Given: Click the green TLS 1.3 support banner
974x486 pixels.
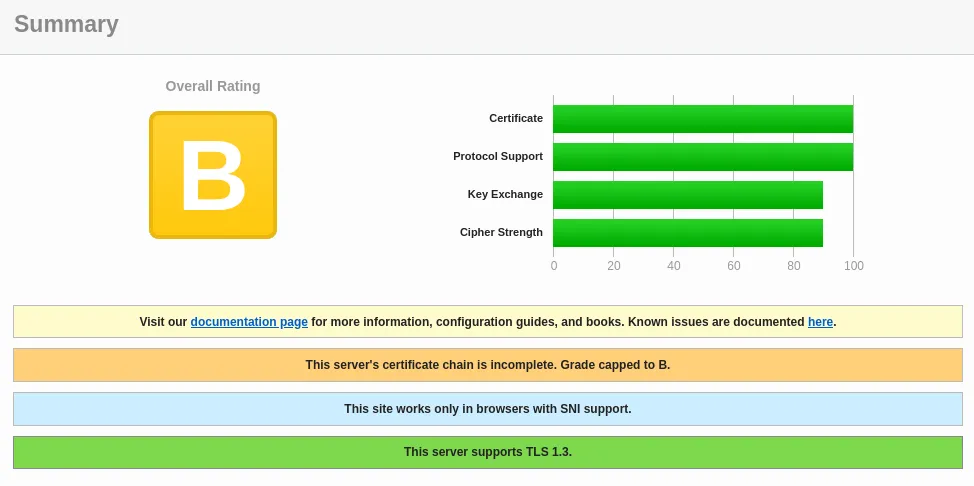Looking at the screenshot, I should [x=487, y=452].
